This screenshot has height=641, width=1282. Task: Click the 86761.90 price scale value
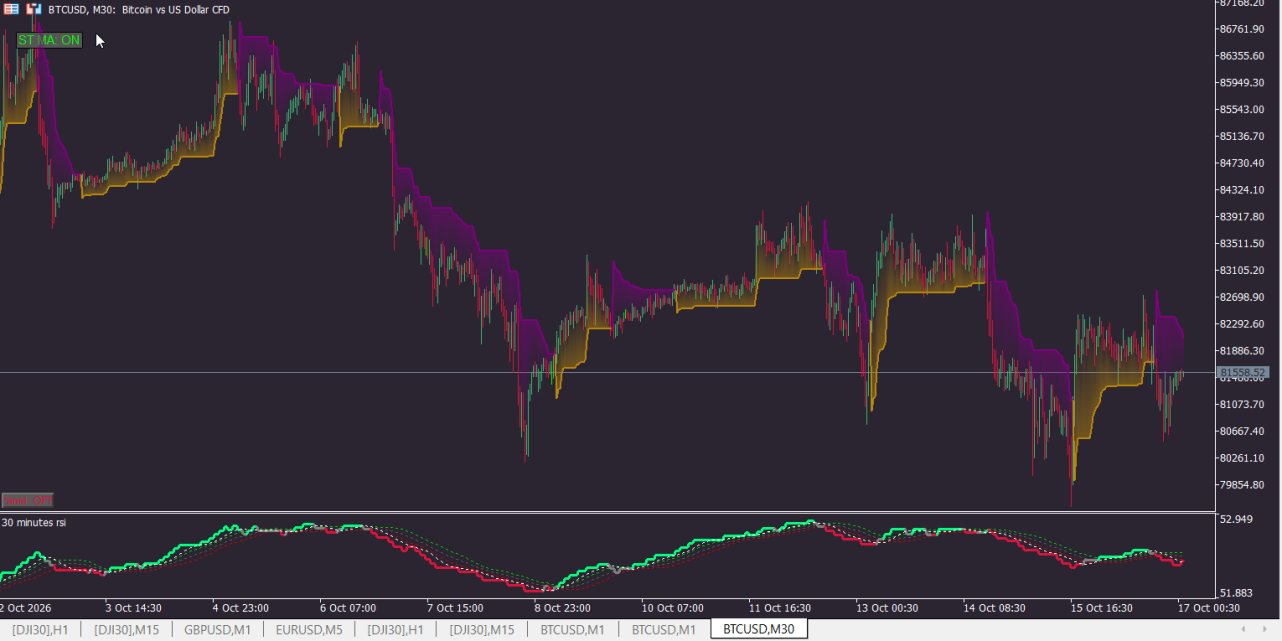click(1243, 29)
